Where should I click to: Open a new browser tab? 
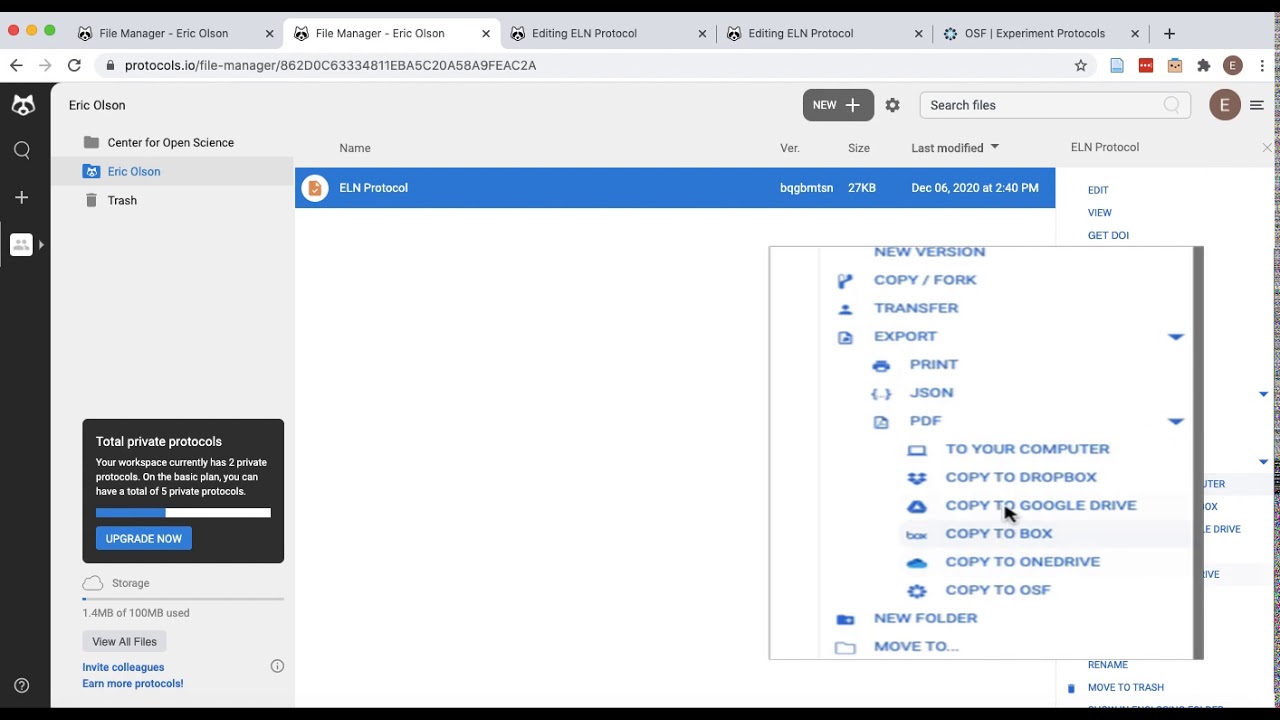point(1169,33)
